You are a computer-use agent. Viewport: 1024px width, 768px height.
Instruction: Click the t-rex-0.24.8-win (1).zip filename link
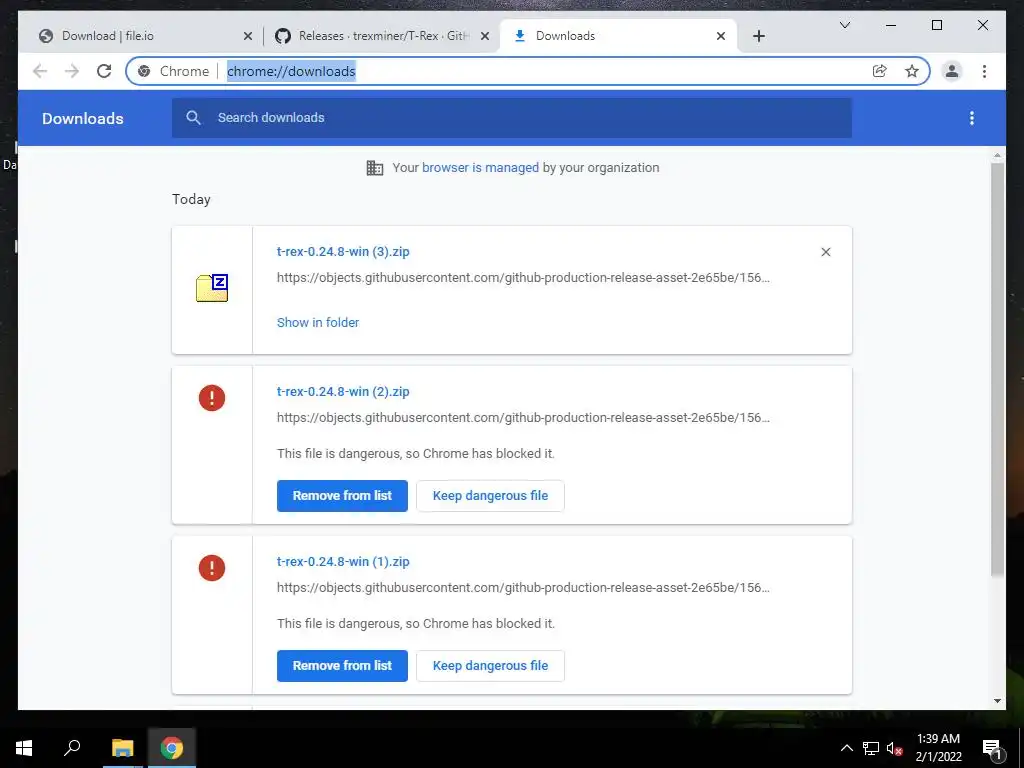(343, 562)
